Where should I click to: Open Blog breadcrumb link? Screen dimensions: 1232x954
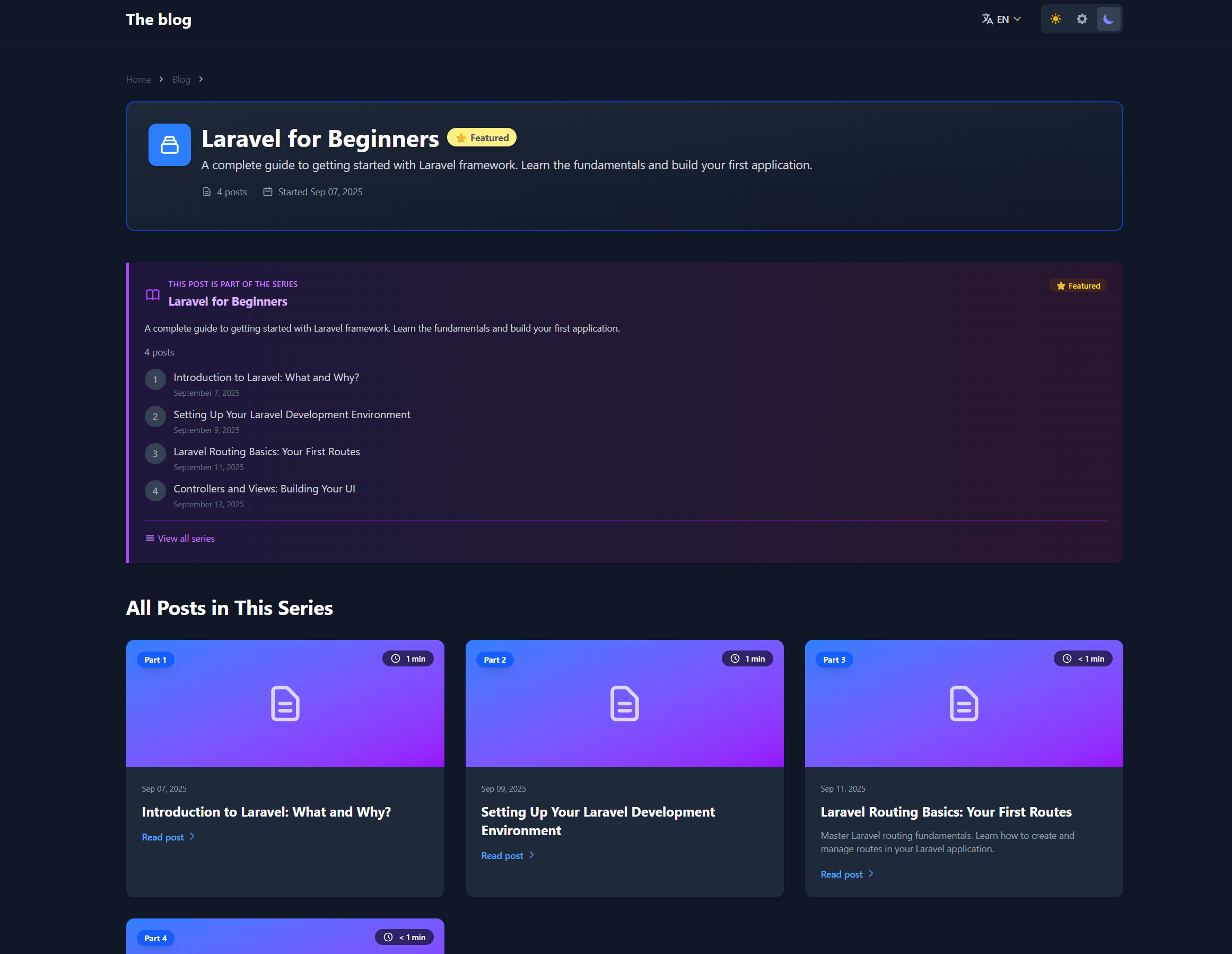181,80
